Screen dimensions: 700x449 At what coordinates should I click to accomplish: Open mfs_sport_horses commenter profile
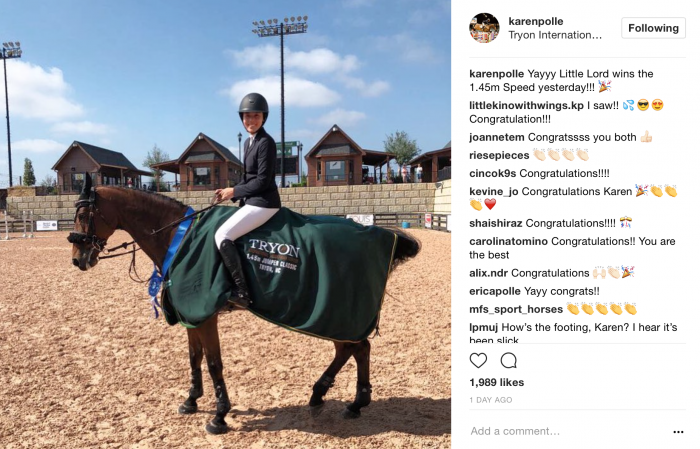(x=516, y=309)
